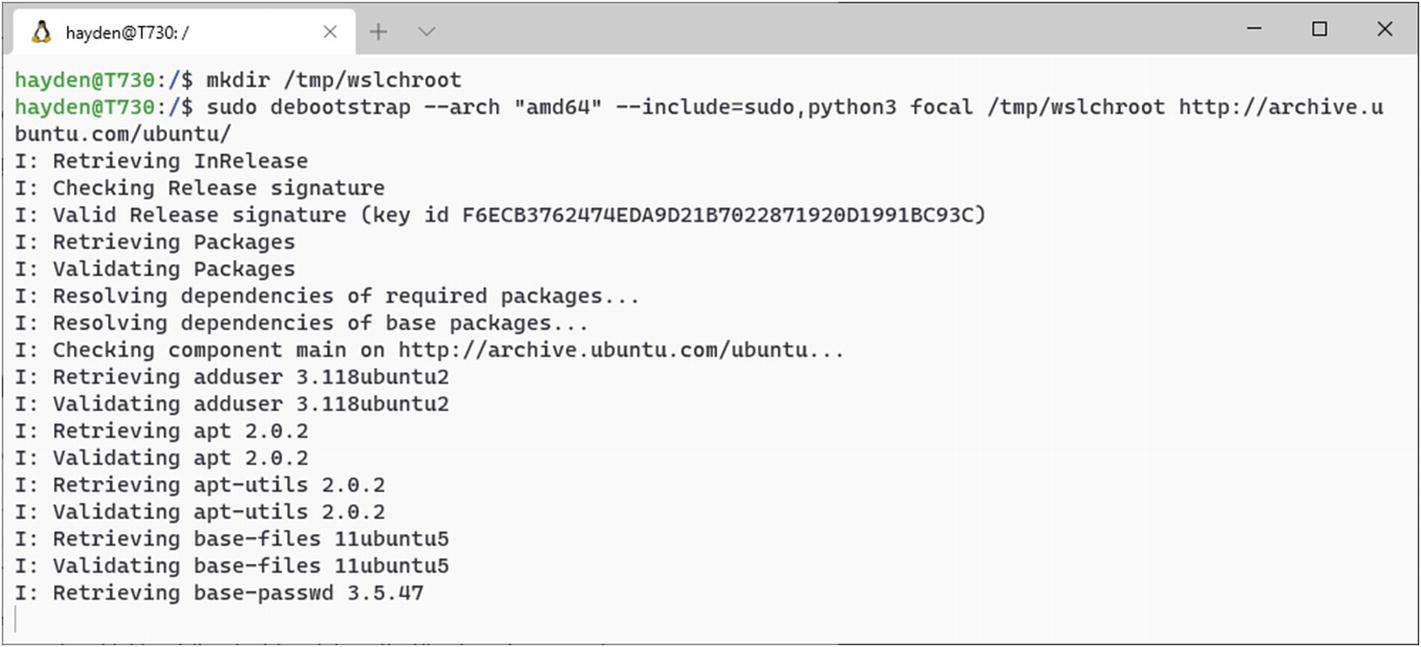The image size is (1421, 647).
Task: Click the Retrieving adduser 3.118ubuntu2 line
Action: (232, 377)
